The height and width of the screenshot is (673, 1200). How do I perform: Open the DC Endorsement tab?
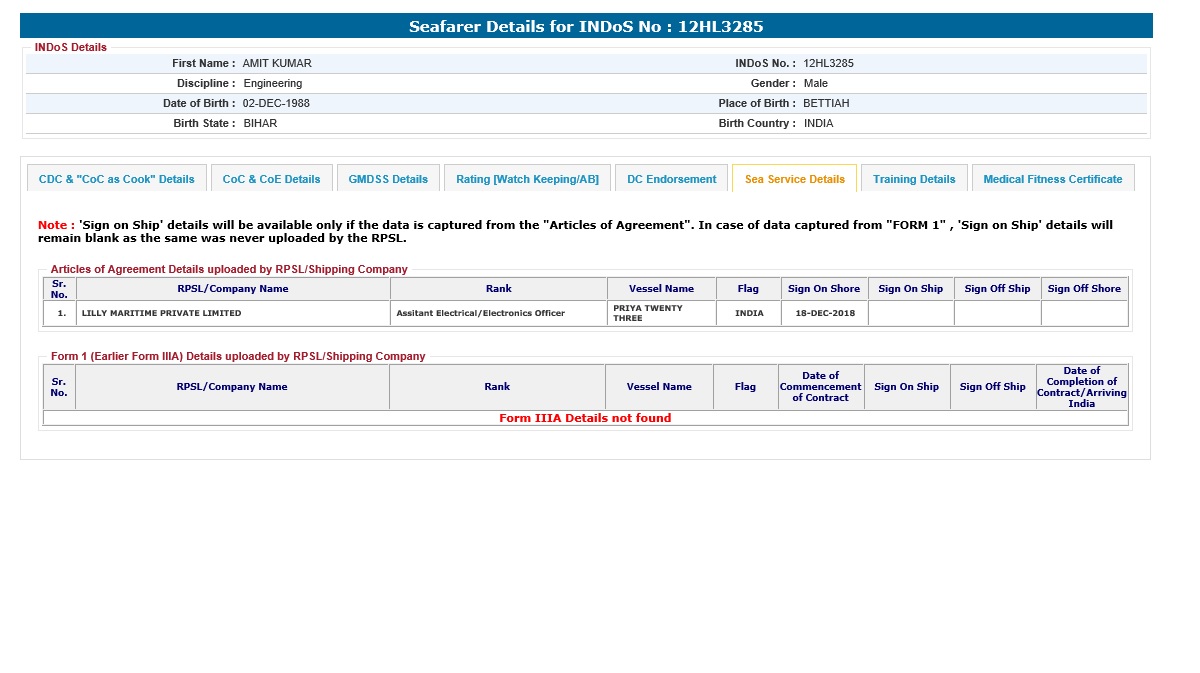(671, 179)
